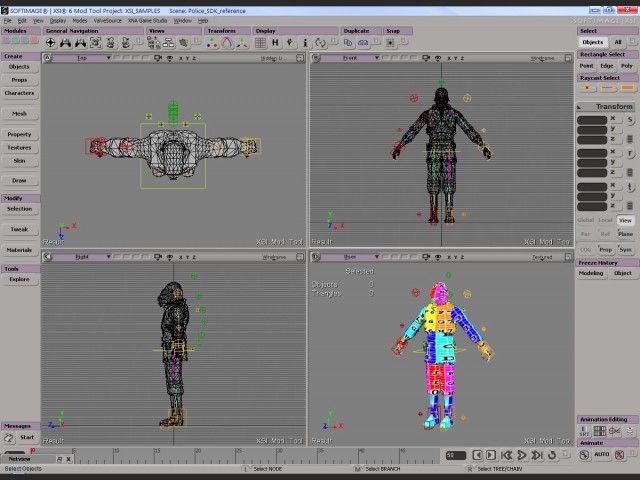Screen dimensions: 640x480
Task: Click the frame selection icon in General Navigation
Action: tap(96, 43)
